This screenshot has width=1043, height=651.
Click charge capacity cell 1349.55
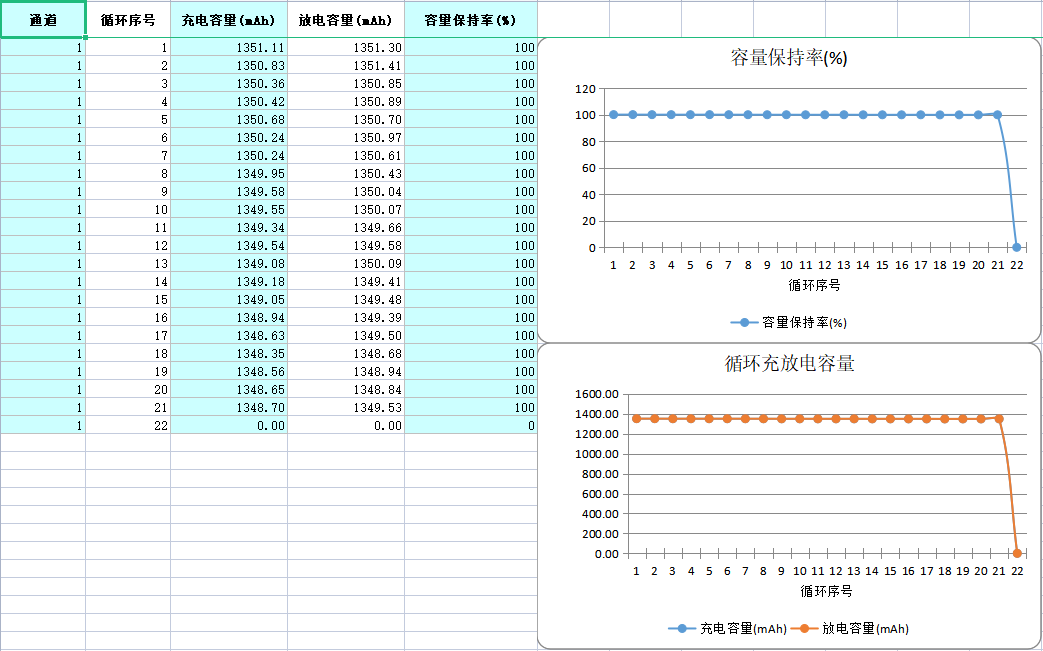(229, 209)
